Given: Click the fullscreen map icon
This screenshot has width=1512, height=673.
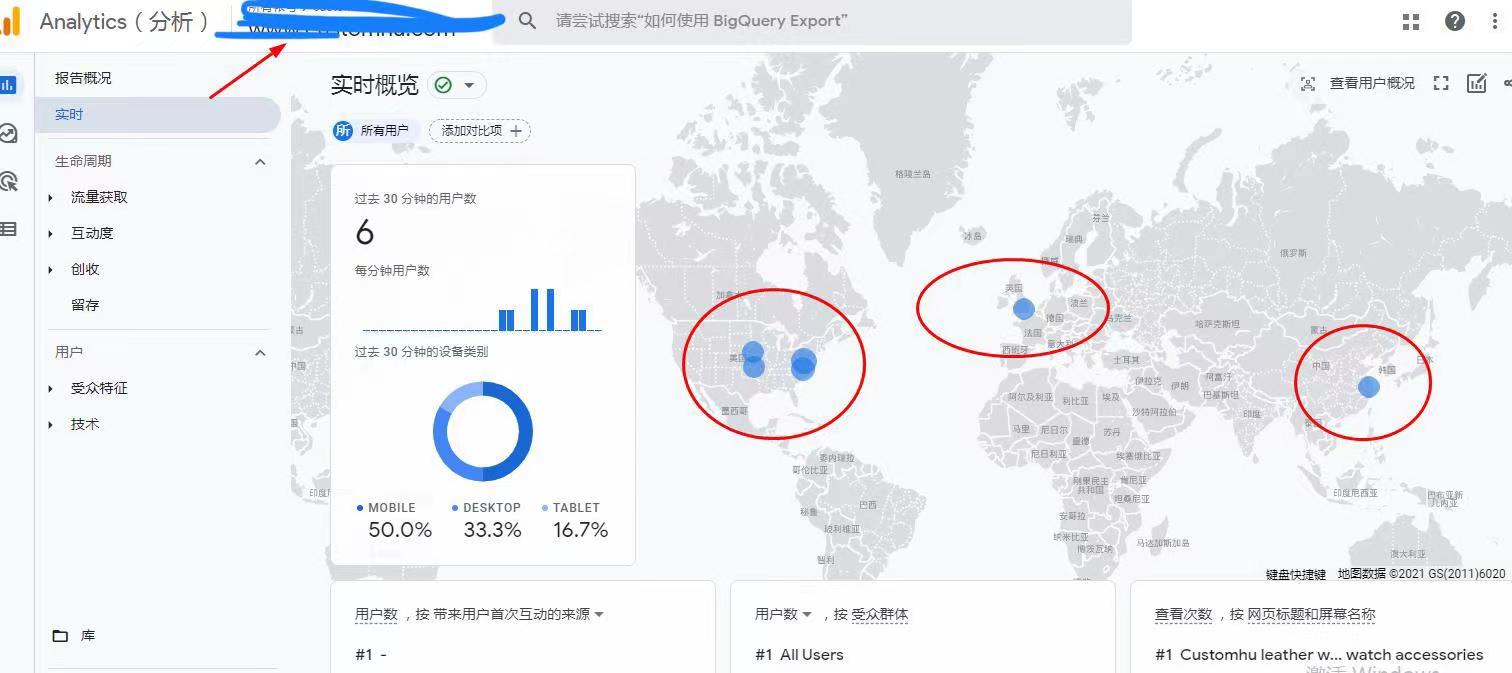Looking at the screenshot, I should tap(1441, 84).
